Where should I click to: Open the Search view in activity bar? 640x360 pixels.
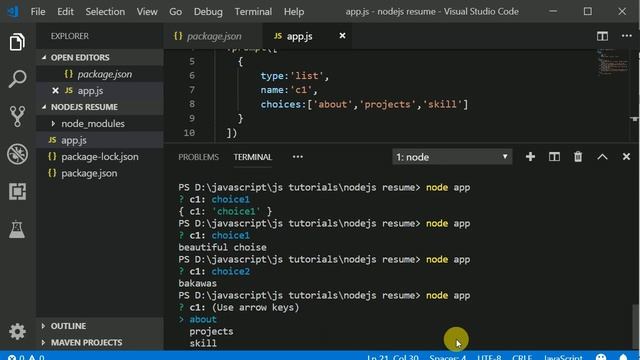tap(17, 79)
